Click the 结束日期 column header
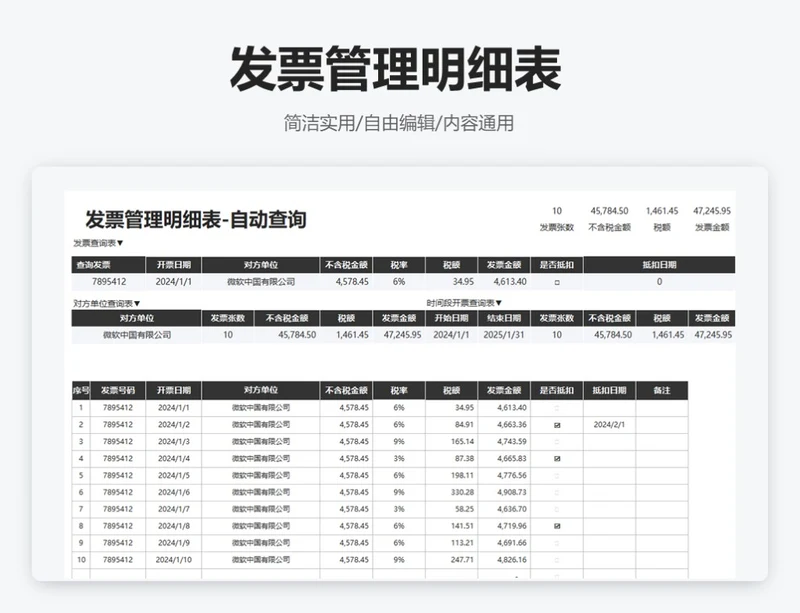 (504, 318)
